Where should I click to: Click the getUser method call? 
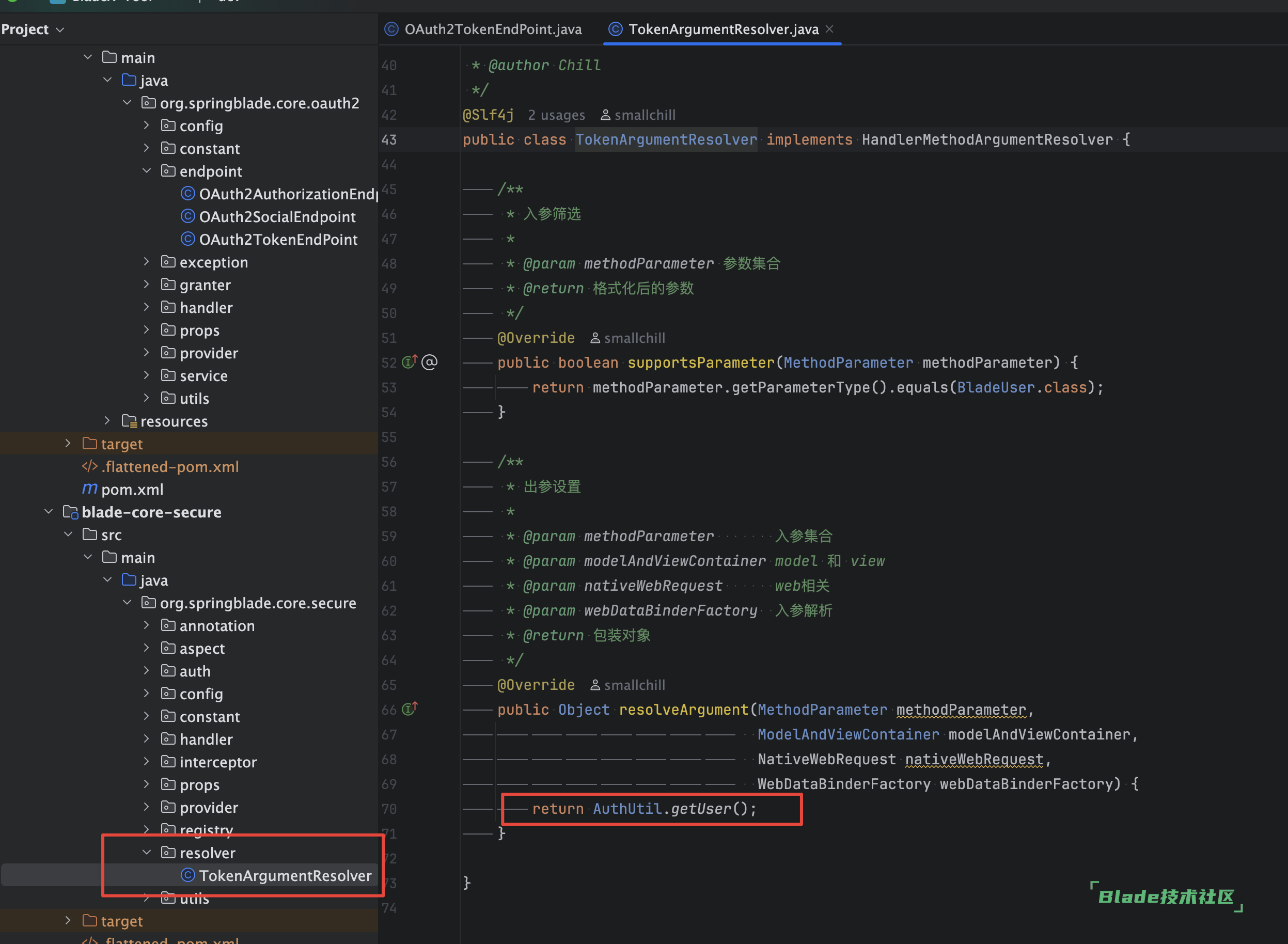coord(701,809)
